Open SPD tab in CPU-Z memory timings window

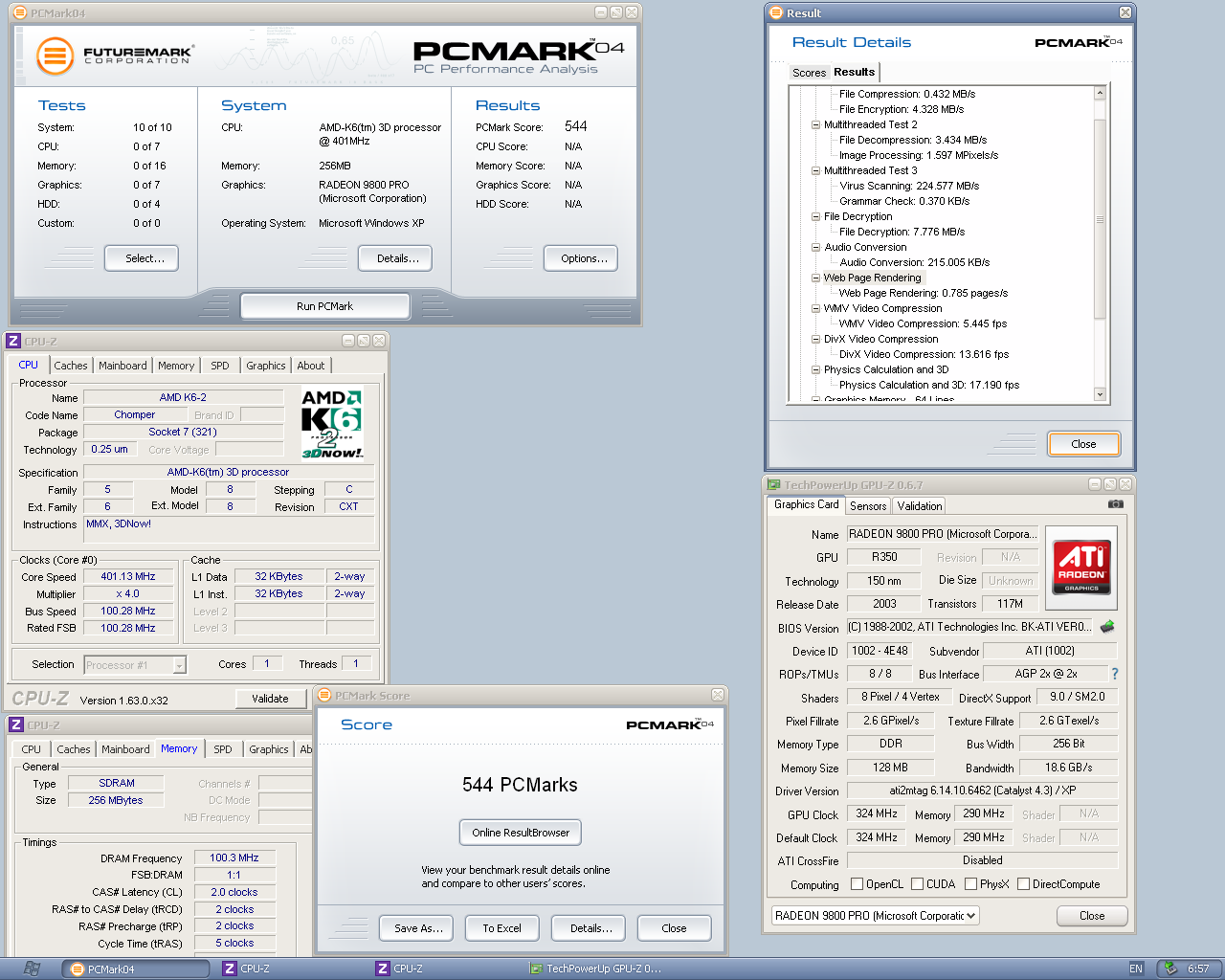pos(223,749)
